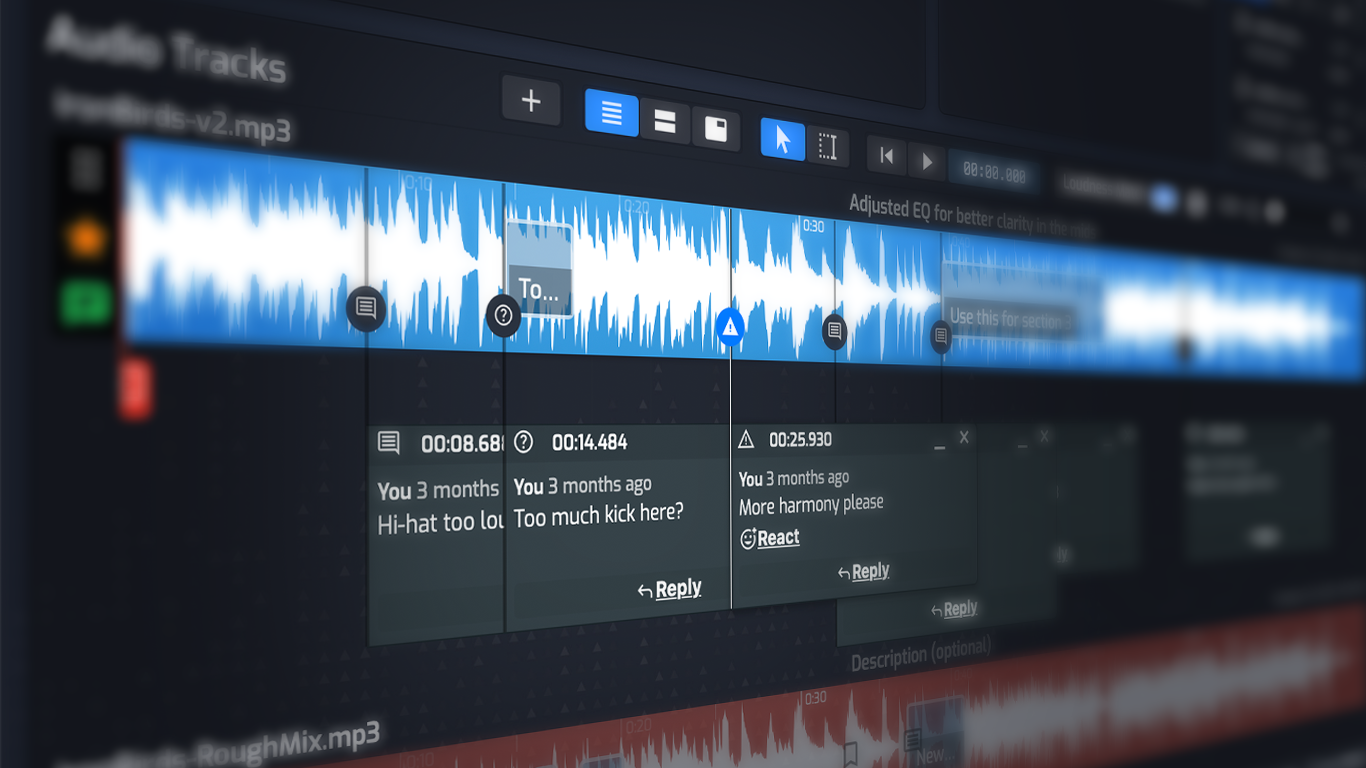Click the skip-to-start playback control
1366x768 pixels.
click(x=886, y=156)
